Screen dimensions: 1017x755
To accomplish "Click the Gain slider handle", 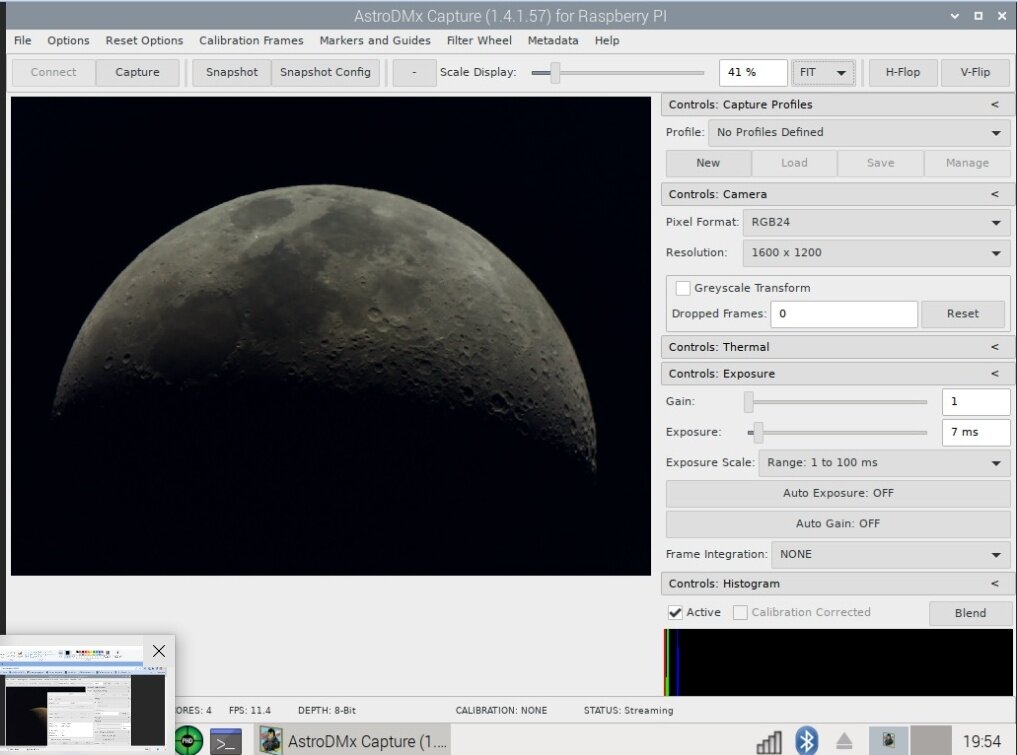I will pyautogui.click(x=749, y=402).
